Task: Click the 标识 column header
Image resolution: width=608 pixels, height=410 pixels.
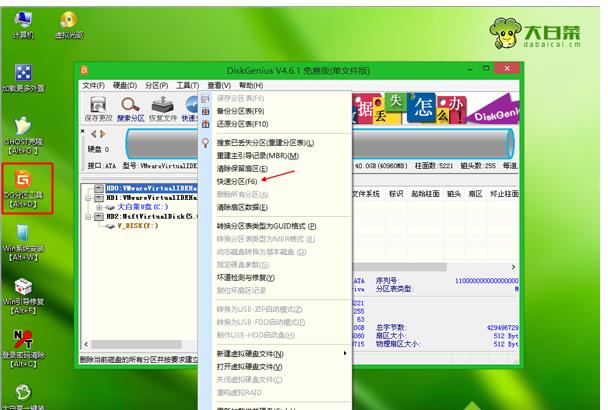Action: tap(396, 194)
